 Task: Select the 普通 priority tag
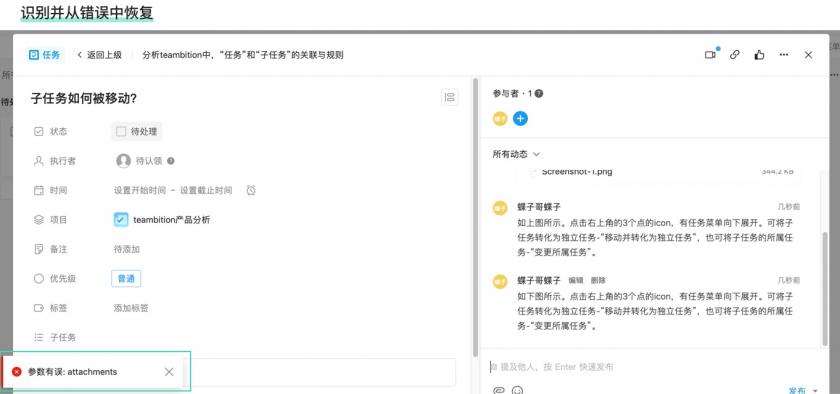(126, 279)
